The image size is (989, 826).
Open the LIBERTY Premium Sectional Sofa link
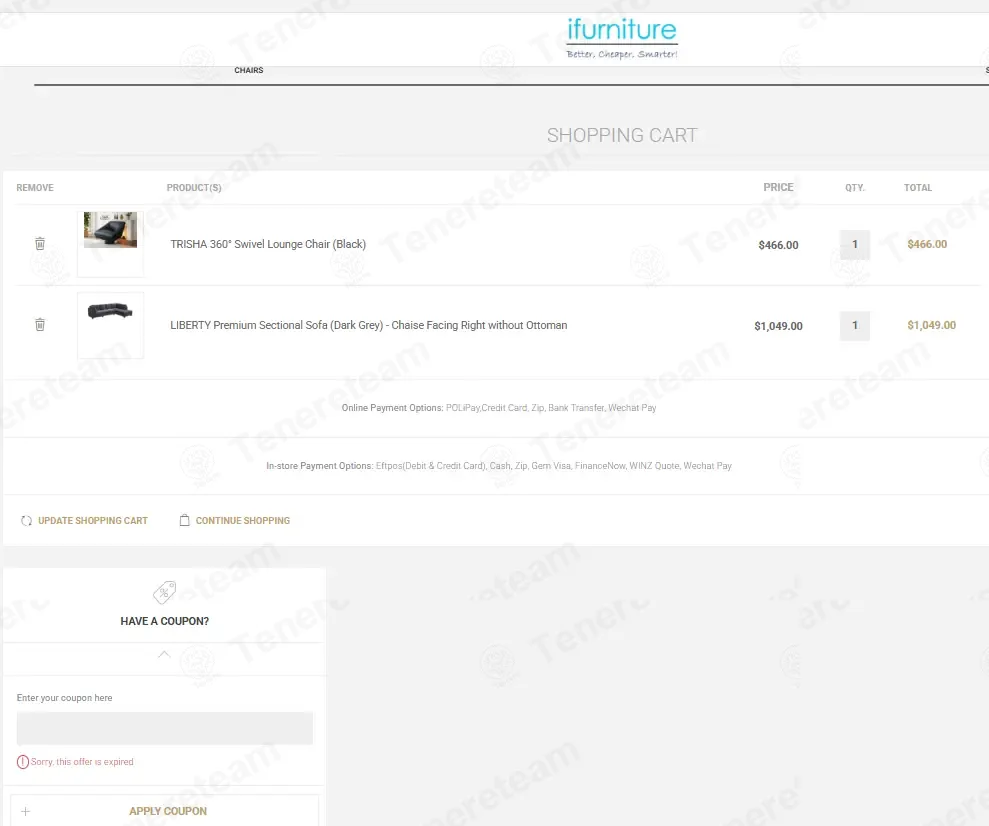[368, 325]
